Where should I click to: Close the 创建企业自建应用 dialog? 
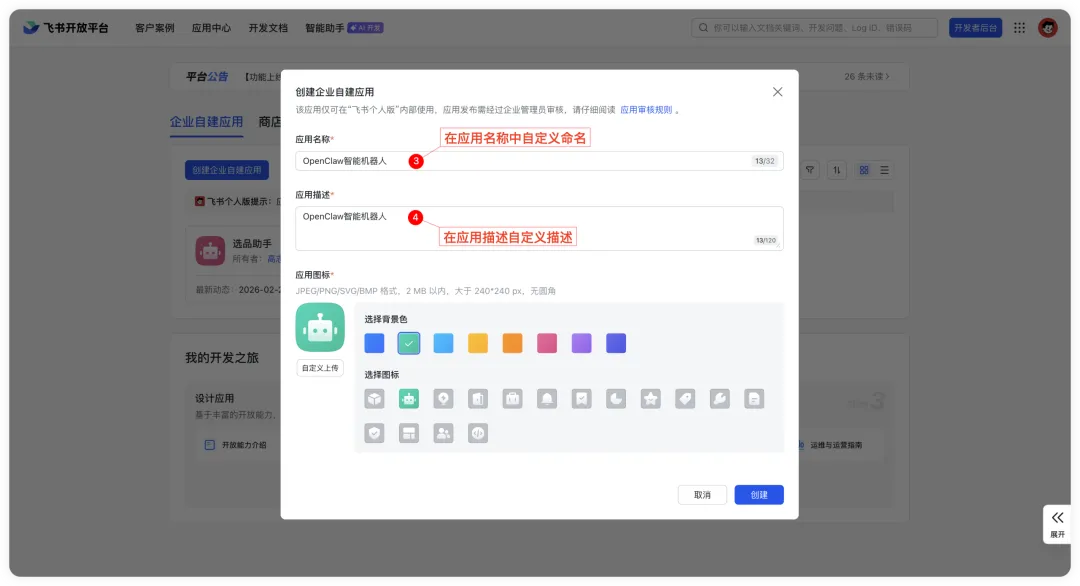(x=778, y=92)
